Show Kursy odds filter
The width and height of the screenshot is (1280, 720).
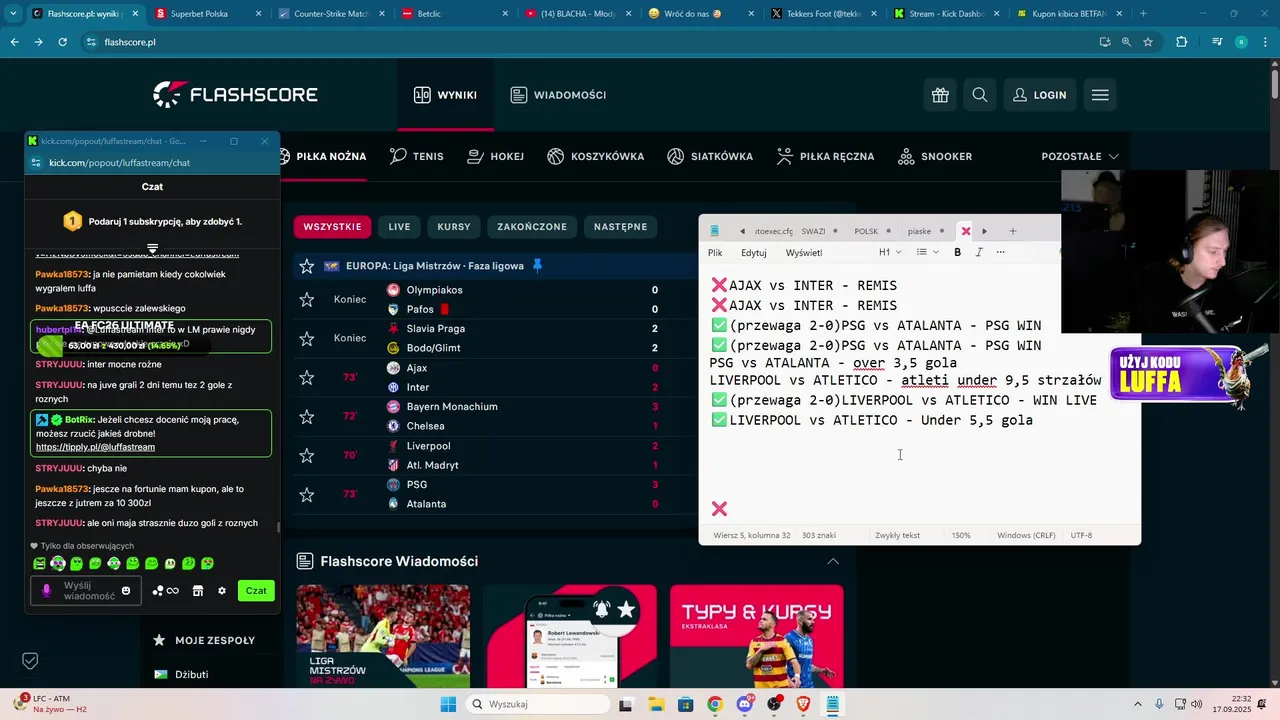pos(454,227)
